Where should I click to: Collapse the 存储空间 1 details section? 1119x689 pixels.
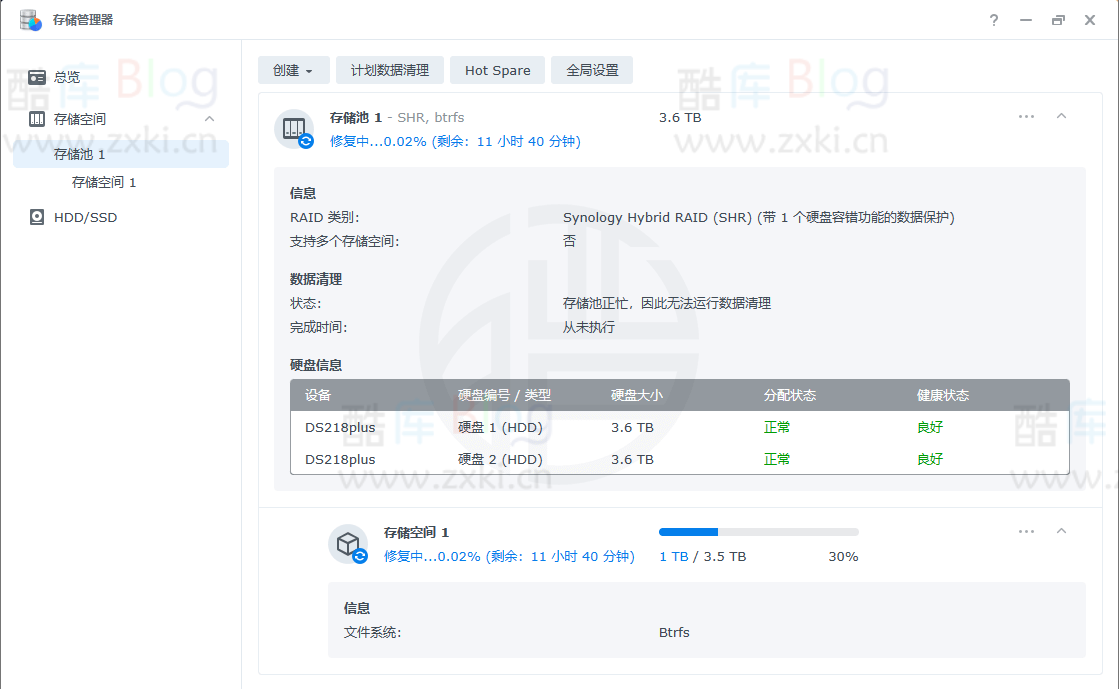[1061, 531]
